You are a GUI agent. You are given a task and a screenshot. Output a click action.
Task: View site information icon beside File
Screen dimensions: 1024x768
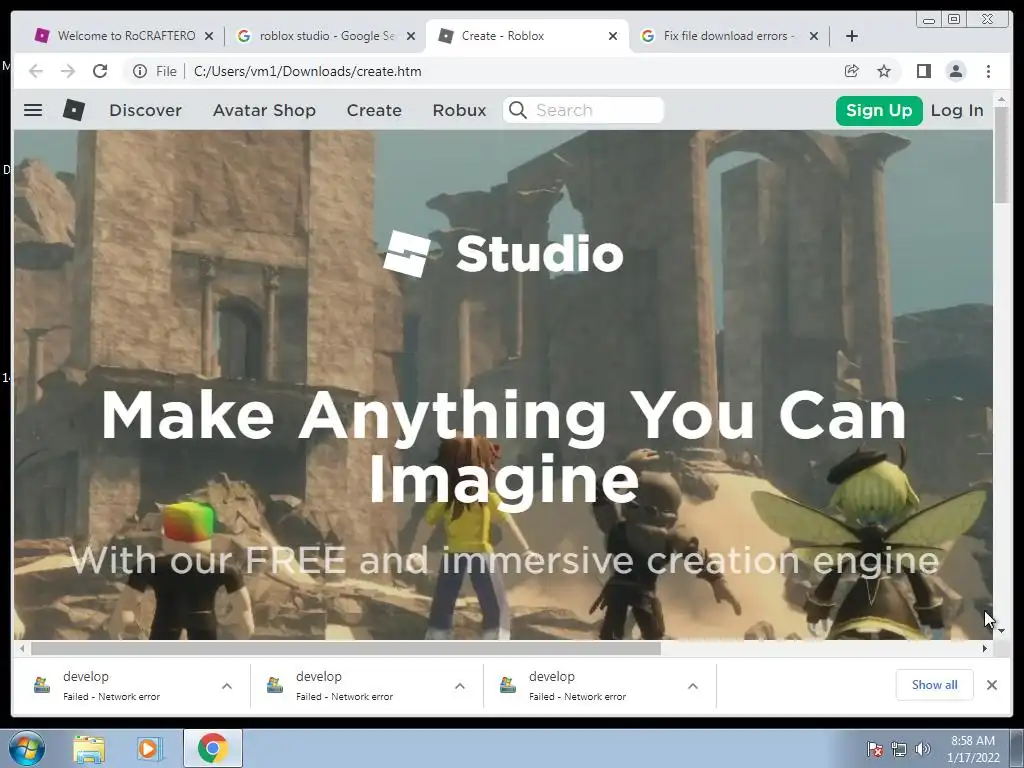(x=140, y=71)
